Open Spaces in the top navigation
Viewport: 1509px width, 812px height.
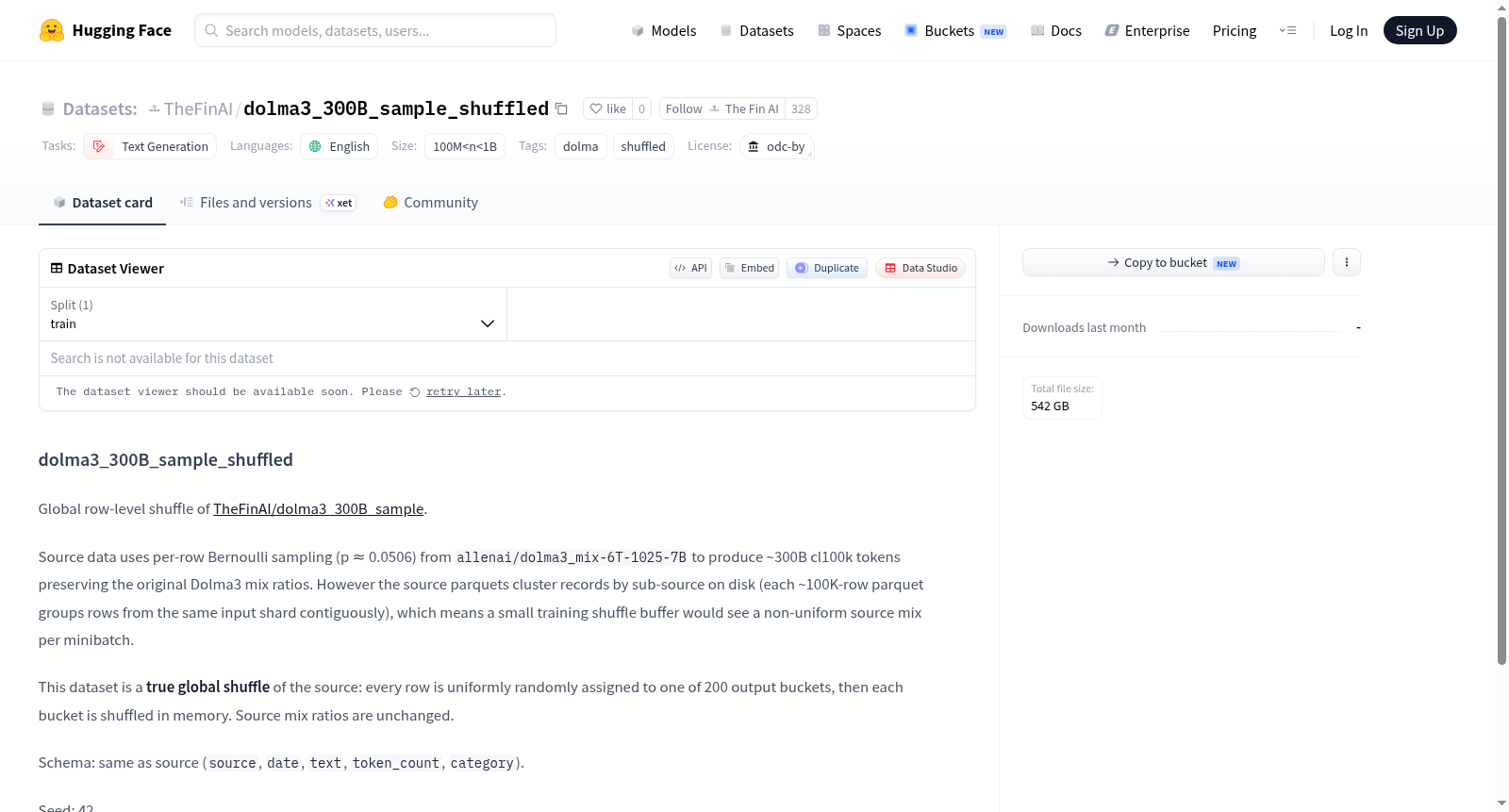[850, 30]
